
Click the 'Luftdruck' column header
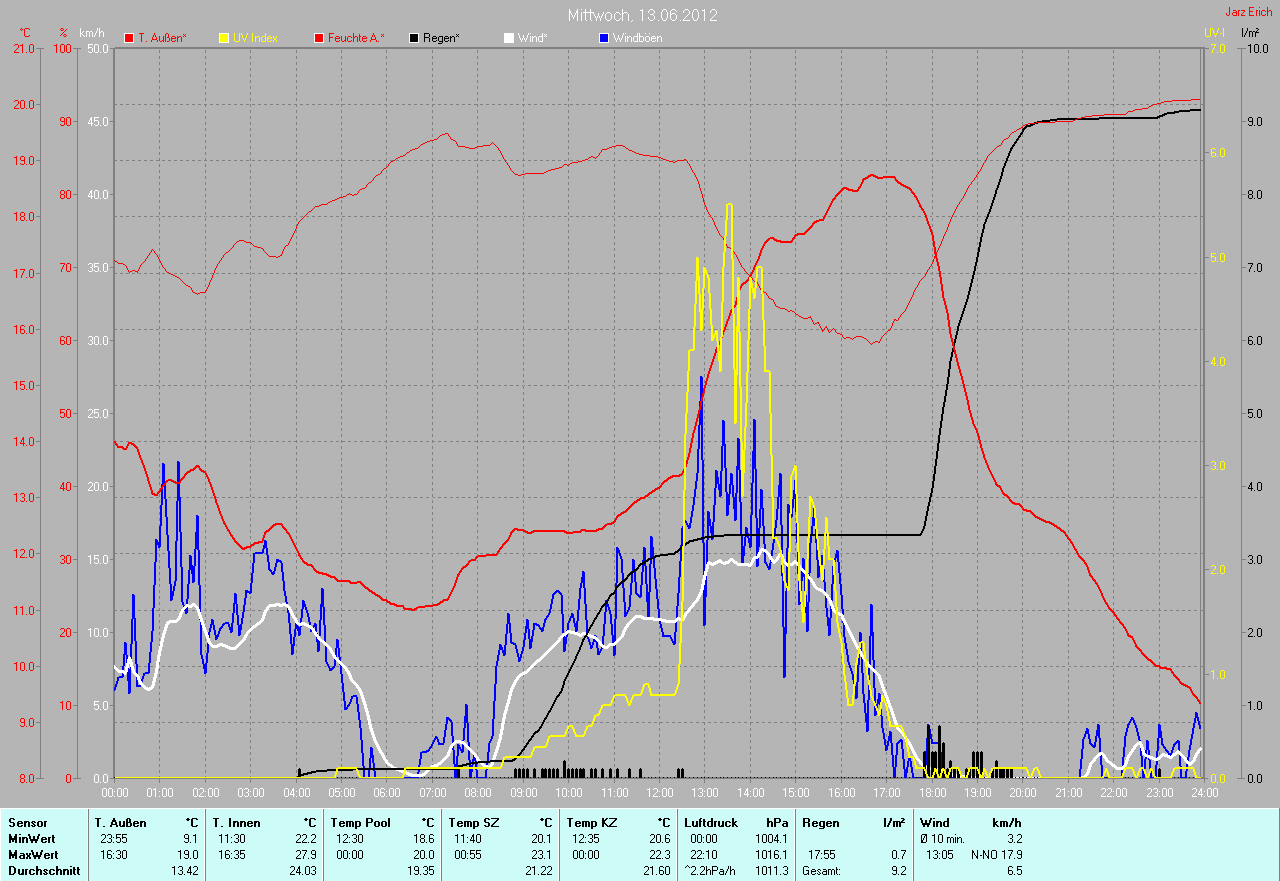(x=710, y=823)
